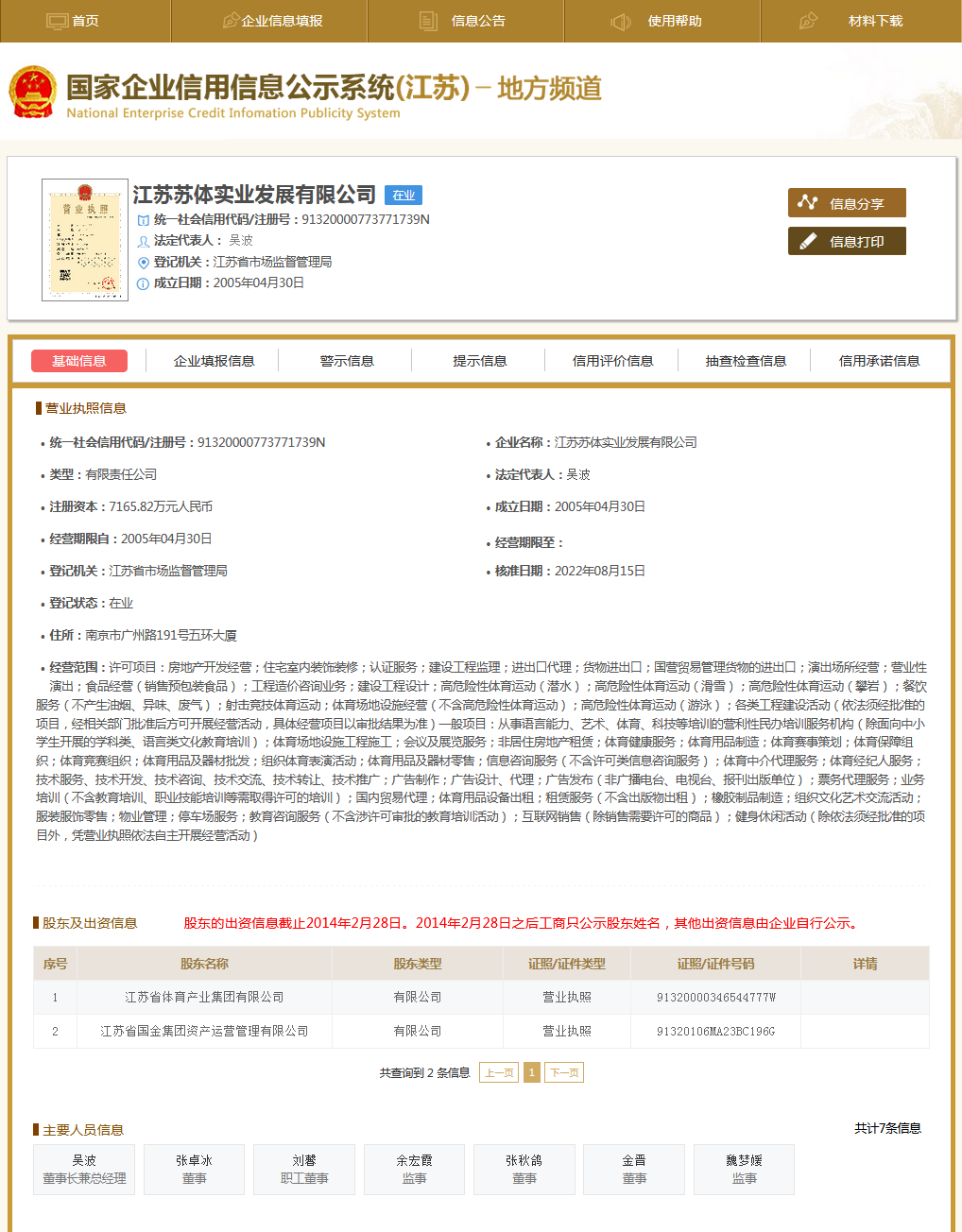Click the 信息公告 document icon
This screenshot has width=962, height=1232.
point(428,21)
